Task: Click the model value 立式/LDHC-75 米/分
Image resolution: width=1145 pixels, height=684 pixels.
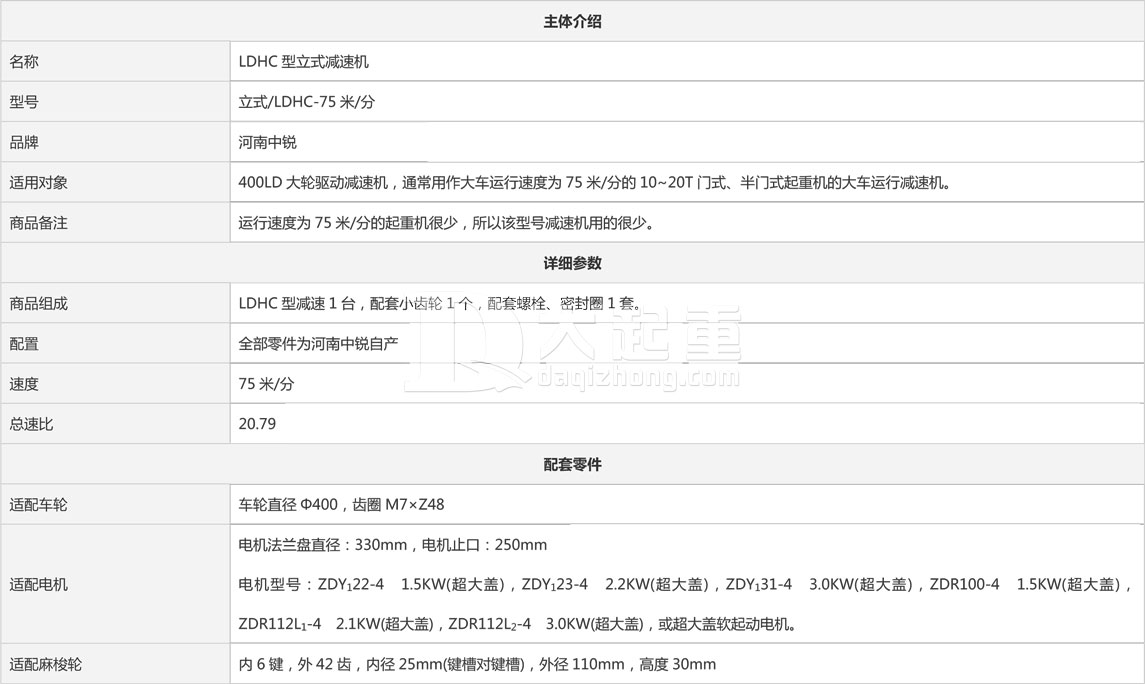Action: click(306, 102)
